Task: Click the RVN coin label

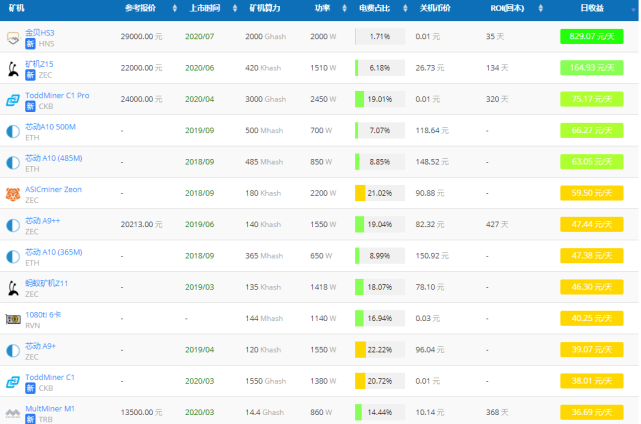Action: click(33, 325)
